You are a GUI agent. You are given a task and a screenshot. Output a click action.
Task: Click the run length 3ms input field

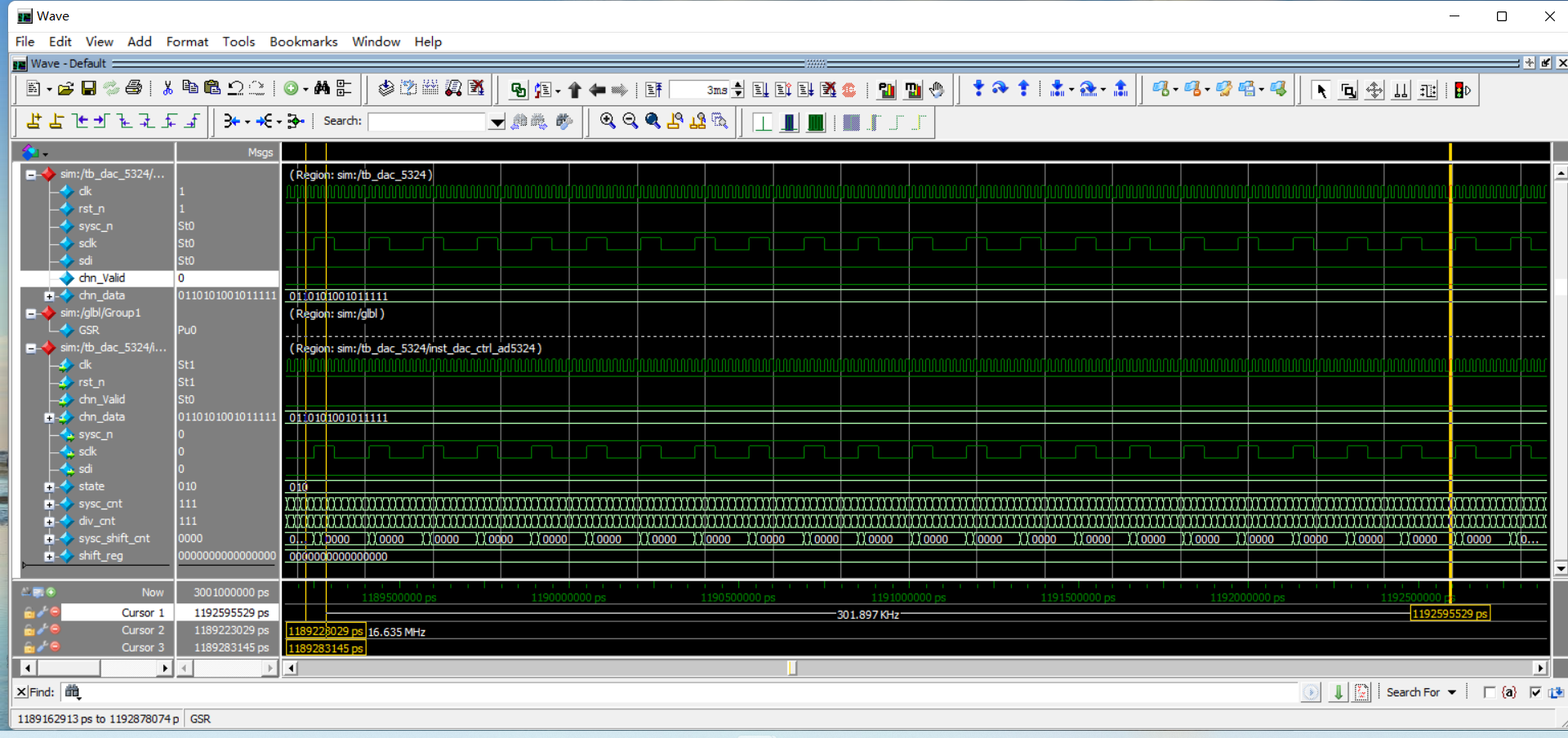[700, 90]
